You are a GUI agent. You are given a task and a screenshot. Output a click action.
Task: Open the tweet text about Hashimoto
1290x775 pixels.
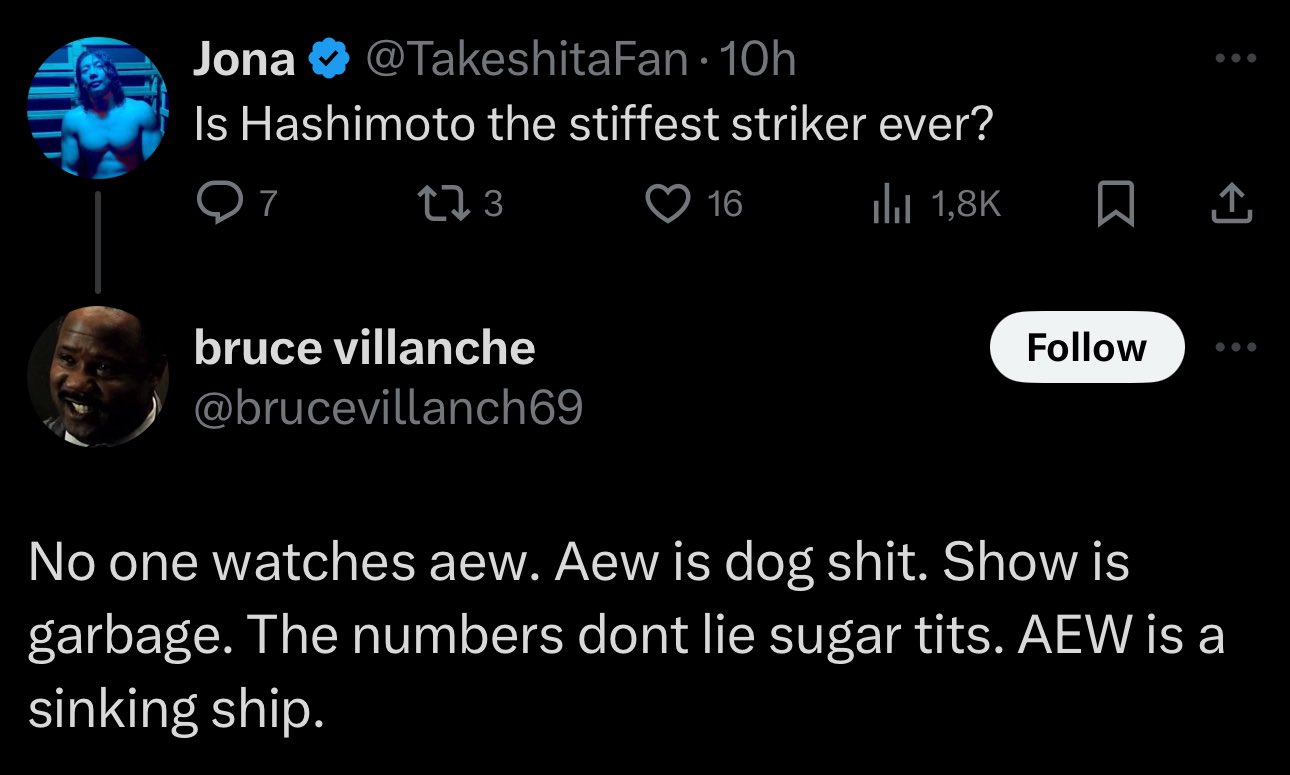point(590,125)
